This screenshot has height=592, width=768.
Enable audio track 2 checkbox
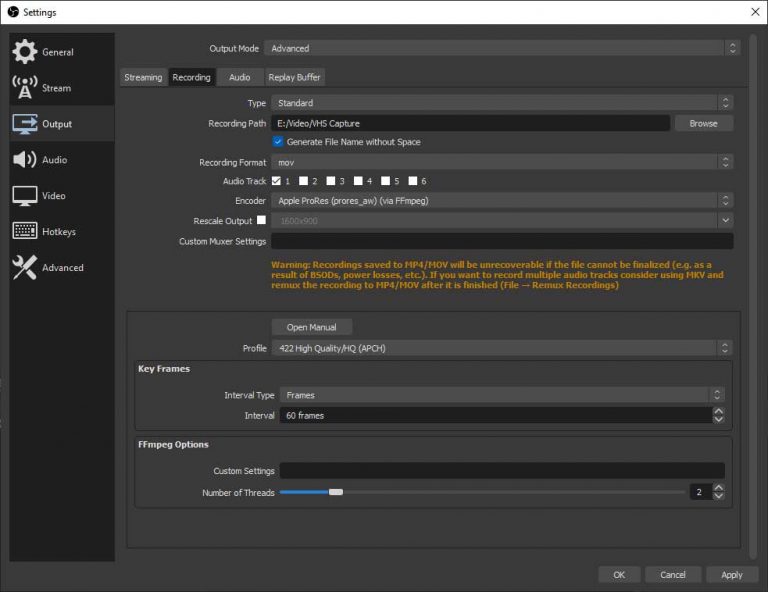point(304,181)
